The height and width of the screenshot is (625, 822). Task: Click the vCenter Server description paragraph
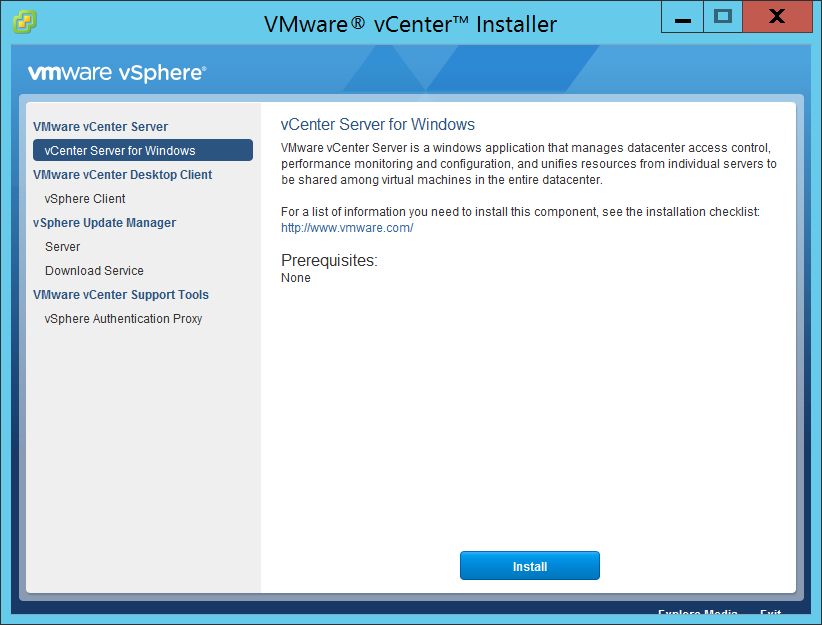[528, 164]
